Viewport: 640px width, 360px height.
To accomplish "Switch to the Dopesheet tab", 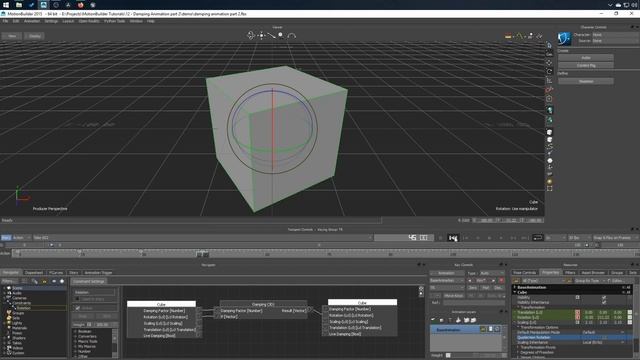I will click(34, 272).
